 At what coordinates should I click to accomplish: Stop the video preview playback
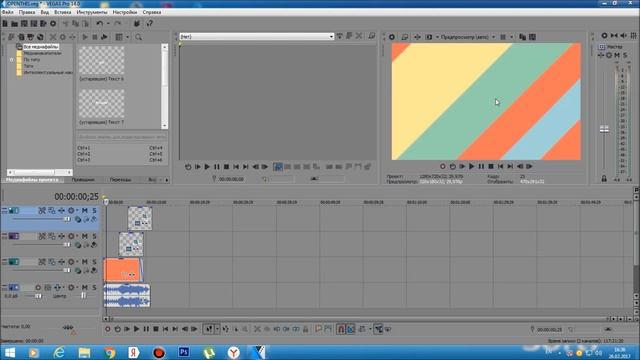point(491,167)
